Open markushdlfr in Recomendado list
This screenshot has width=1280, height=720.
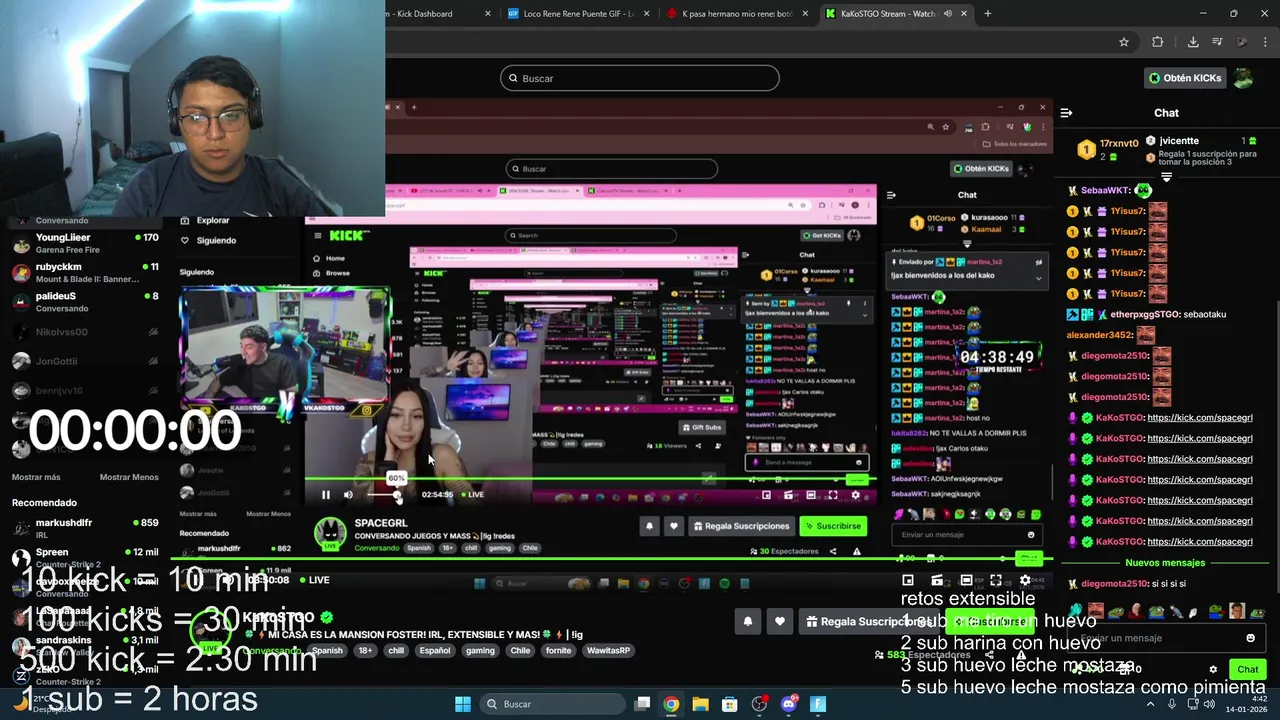coord(85,527)
